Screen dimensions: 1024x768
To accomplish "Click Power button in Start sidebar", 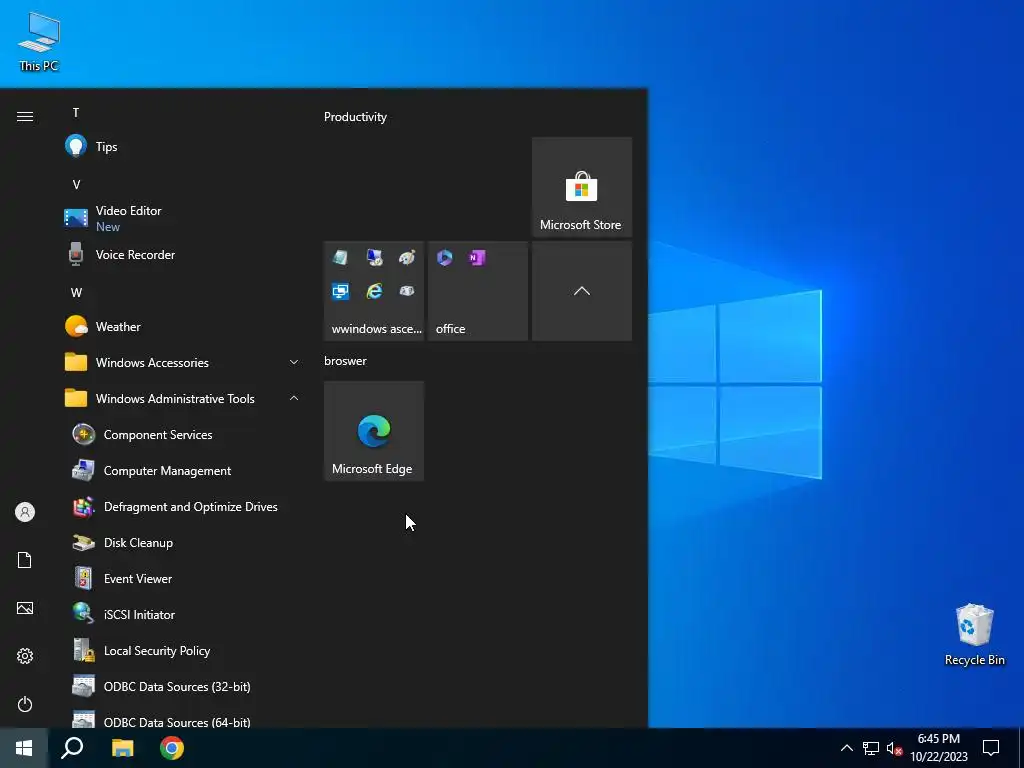I will point(25,704).
